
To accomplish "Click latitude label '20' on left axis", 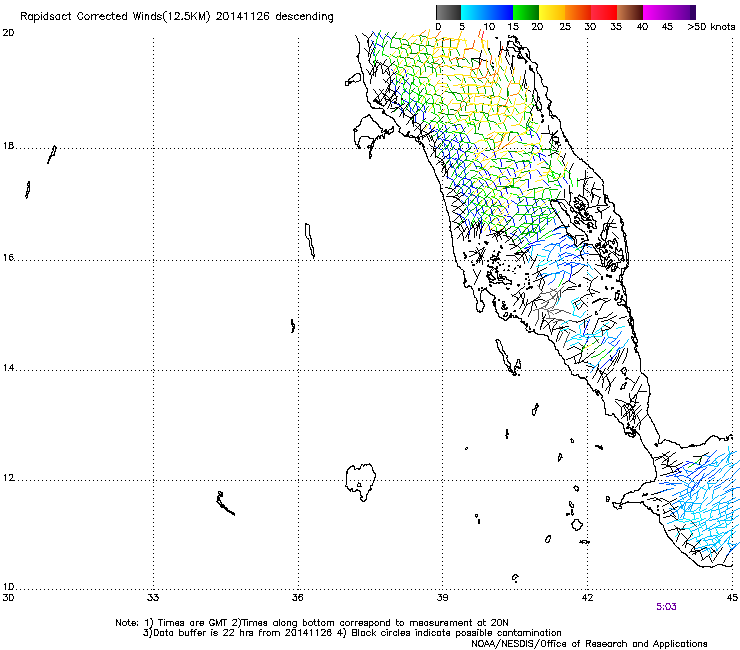I will point(8,33).
